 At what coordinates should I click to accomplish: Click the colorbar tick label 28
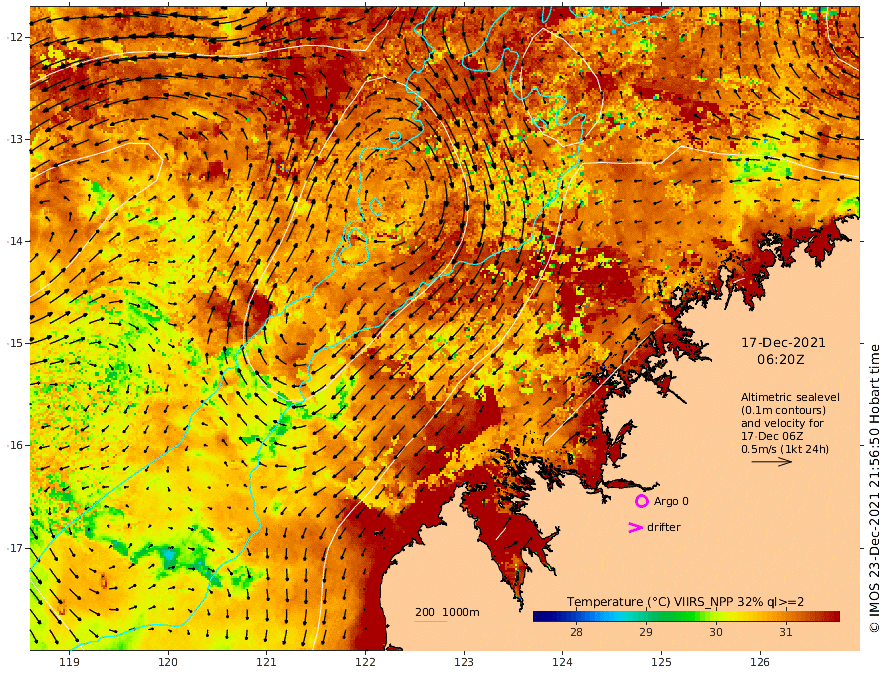click(576, 632)
